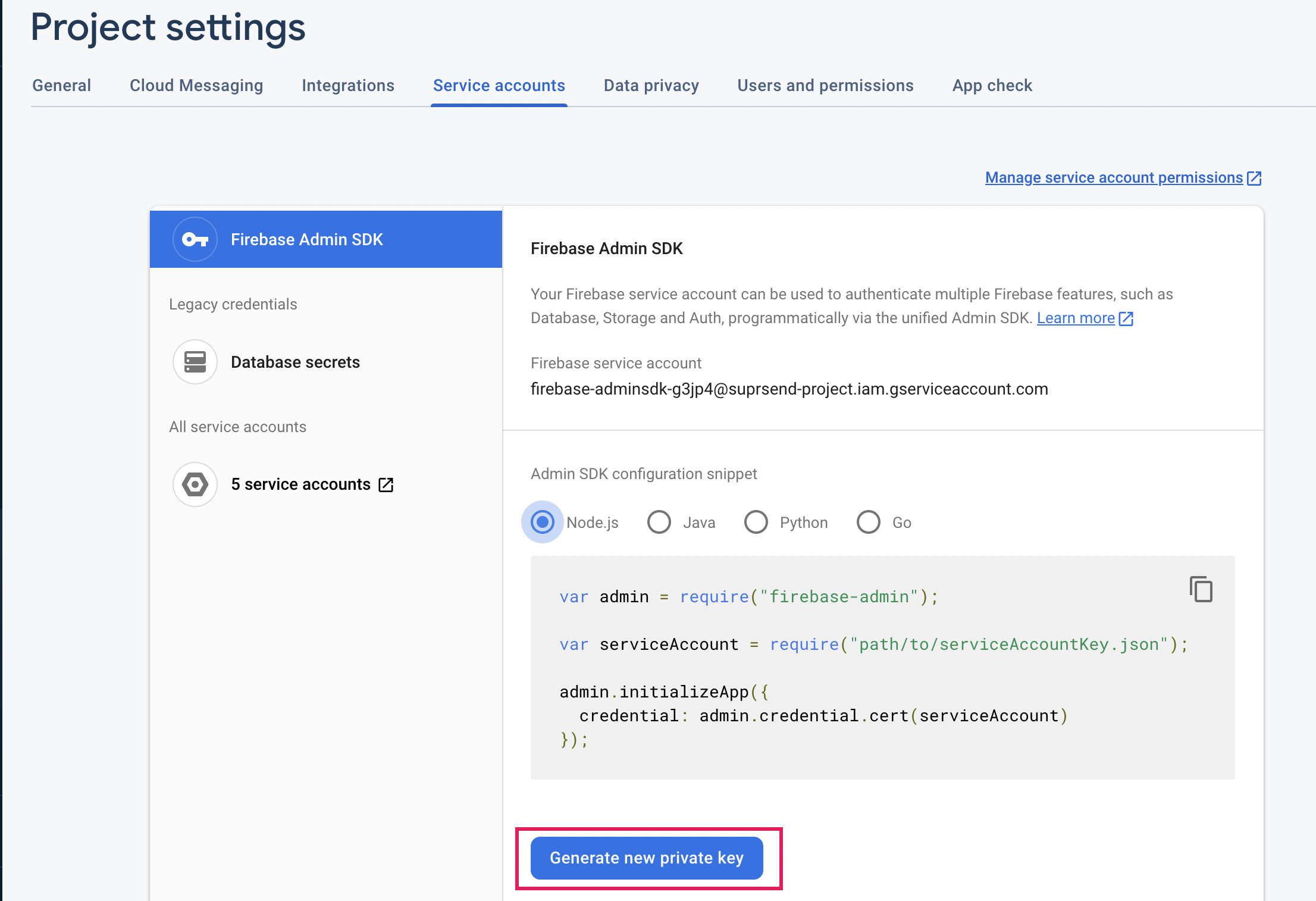Copy the configuration snippet with copy icon

[1201, 589]
